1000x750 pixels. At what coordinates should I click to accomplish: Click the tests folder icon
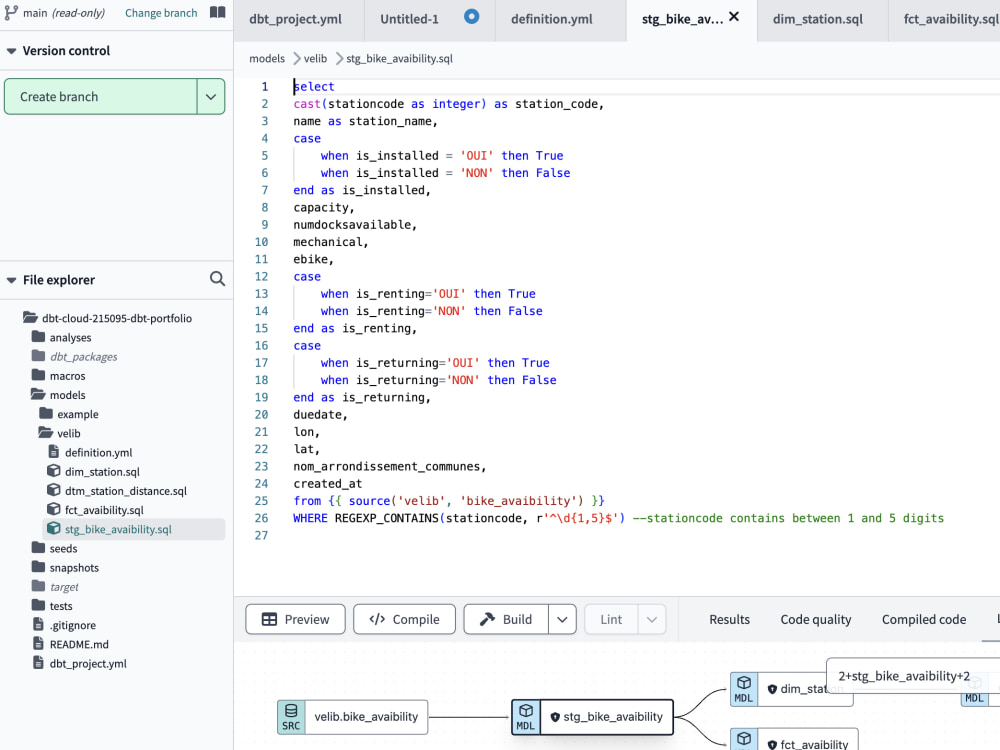(x=38, y=605)
